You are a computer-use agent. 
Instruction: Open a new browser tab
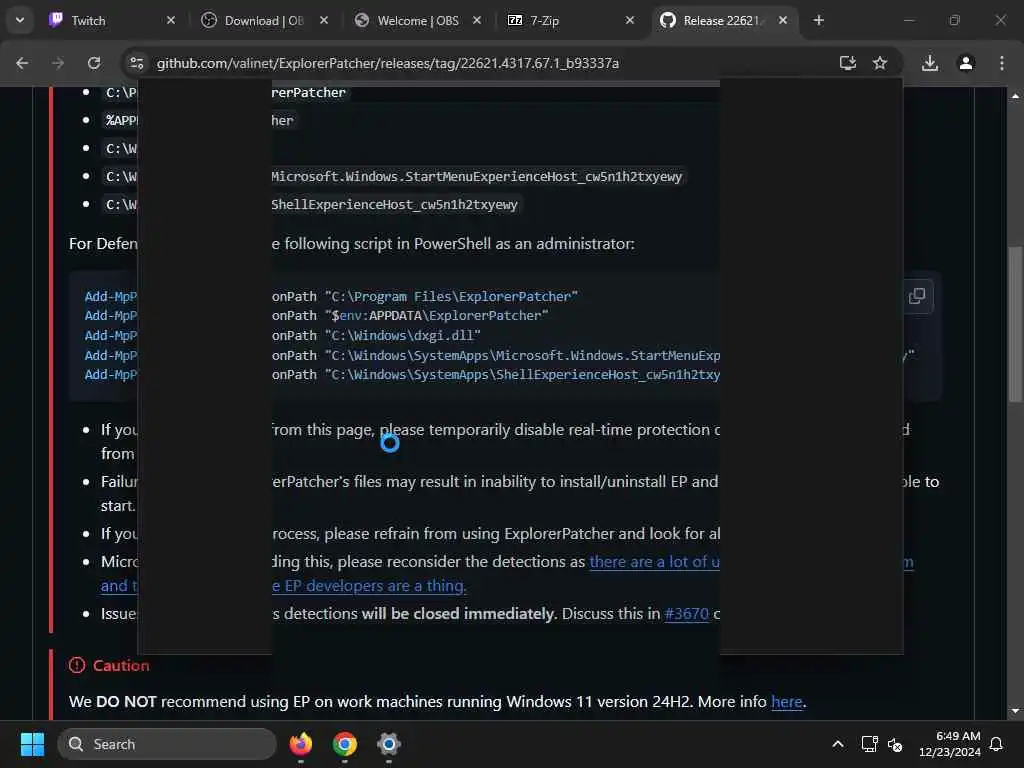click(818, 20)
